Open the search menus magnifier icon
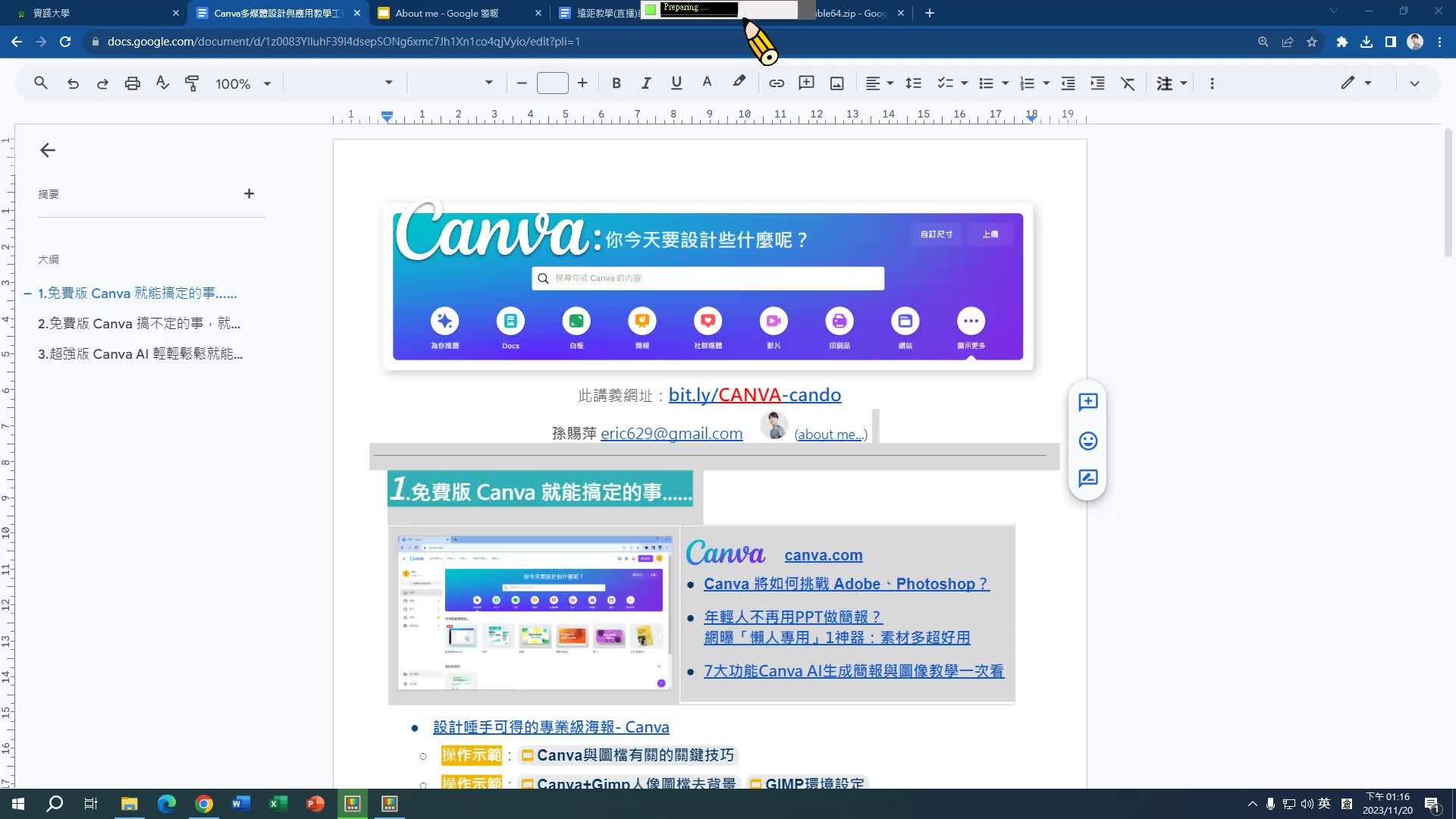The width and height of the screenshot is (1456, 819). tap(41, 83)
